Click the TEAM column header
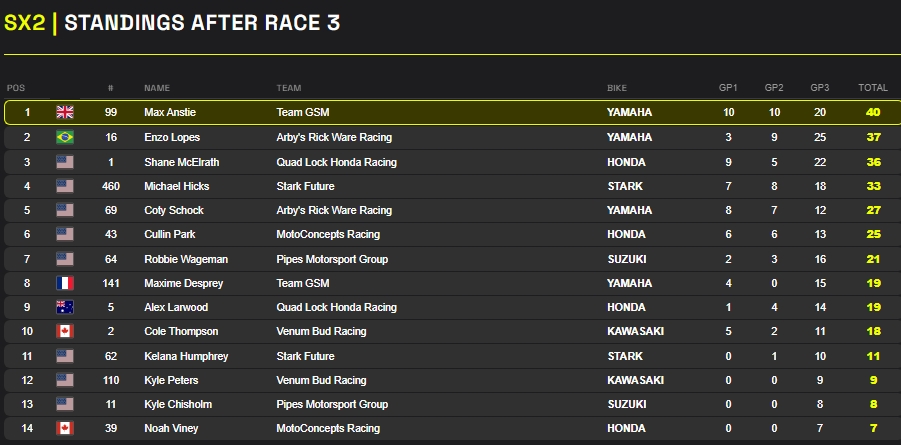Screen dimensions: 901x445 click(289, 88)
